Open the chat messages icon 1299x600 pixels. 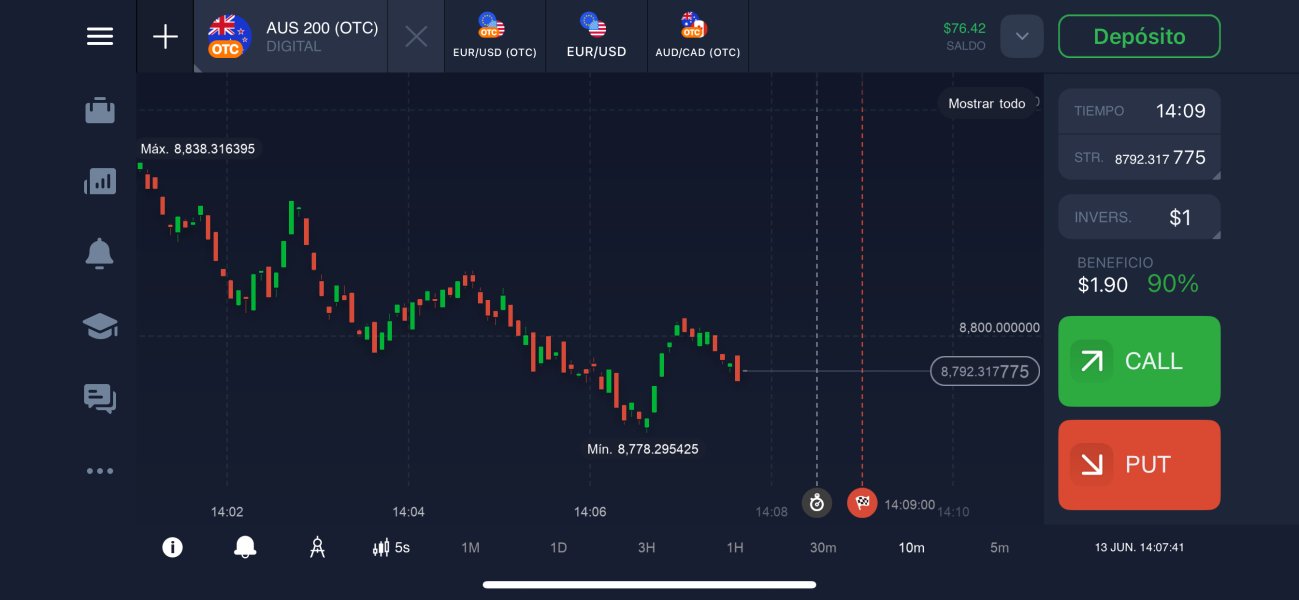pyautogui.click(x=100, y=398)
